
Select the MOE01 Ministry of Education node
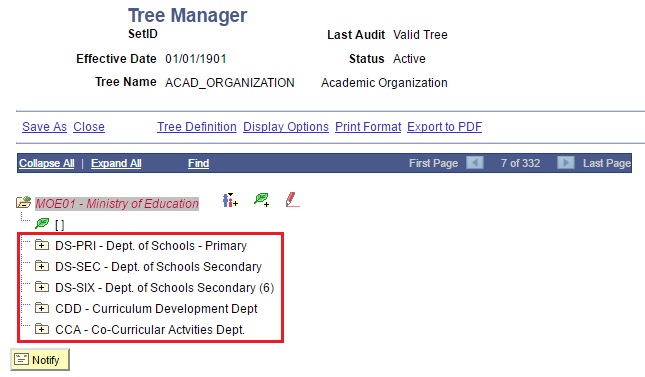[x=117, y=203]
